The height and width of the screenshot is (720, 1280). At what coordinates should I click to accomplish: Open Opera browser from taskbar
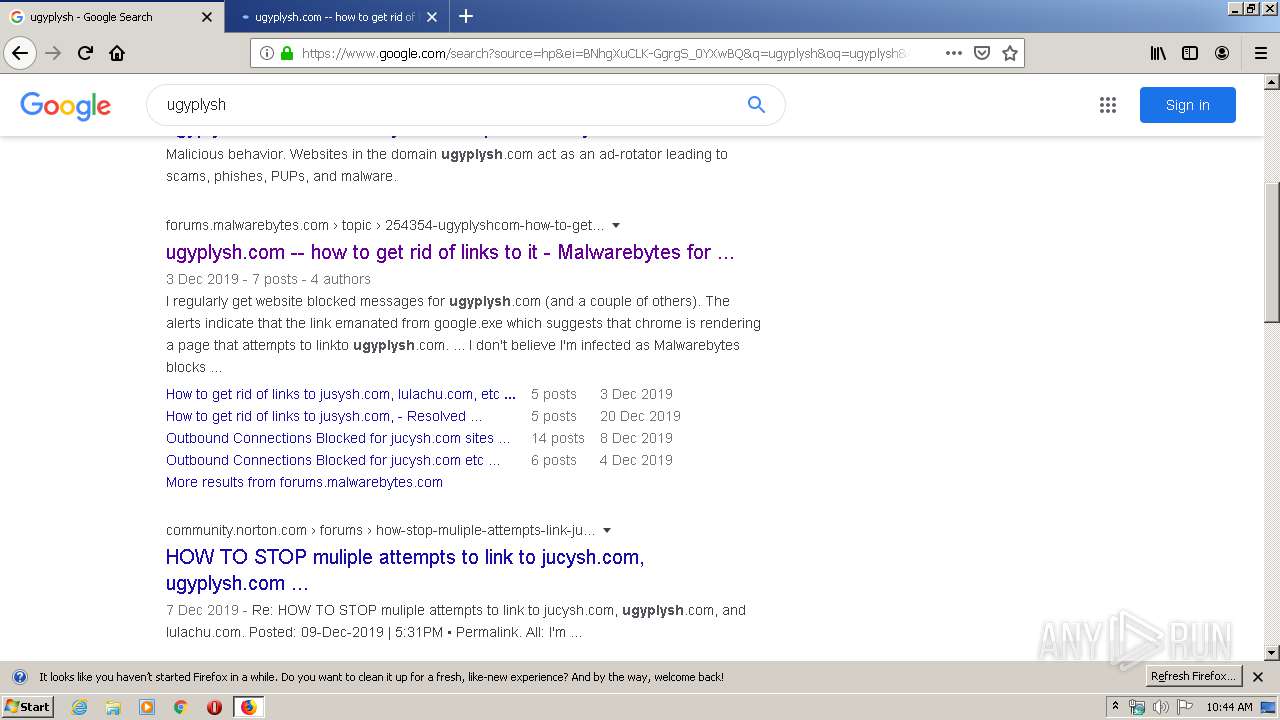pos(214,707)
